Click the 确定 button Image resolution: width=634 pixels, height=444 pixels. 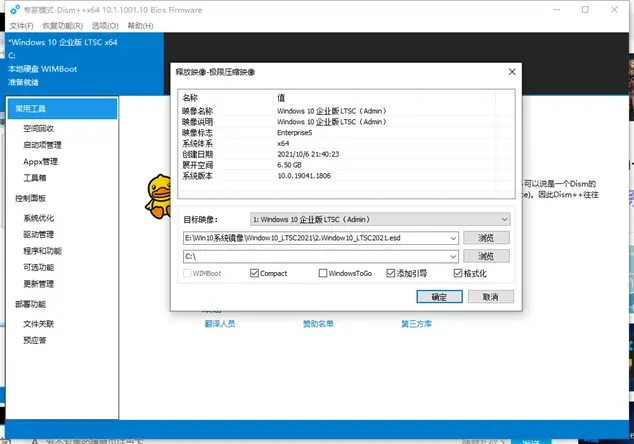point(439,297)
